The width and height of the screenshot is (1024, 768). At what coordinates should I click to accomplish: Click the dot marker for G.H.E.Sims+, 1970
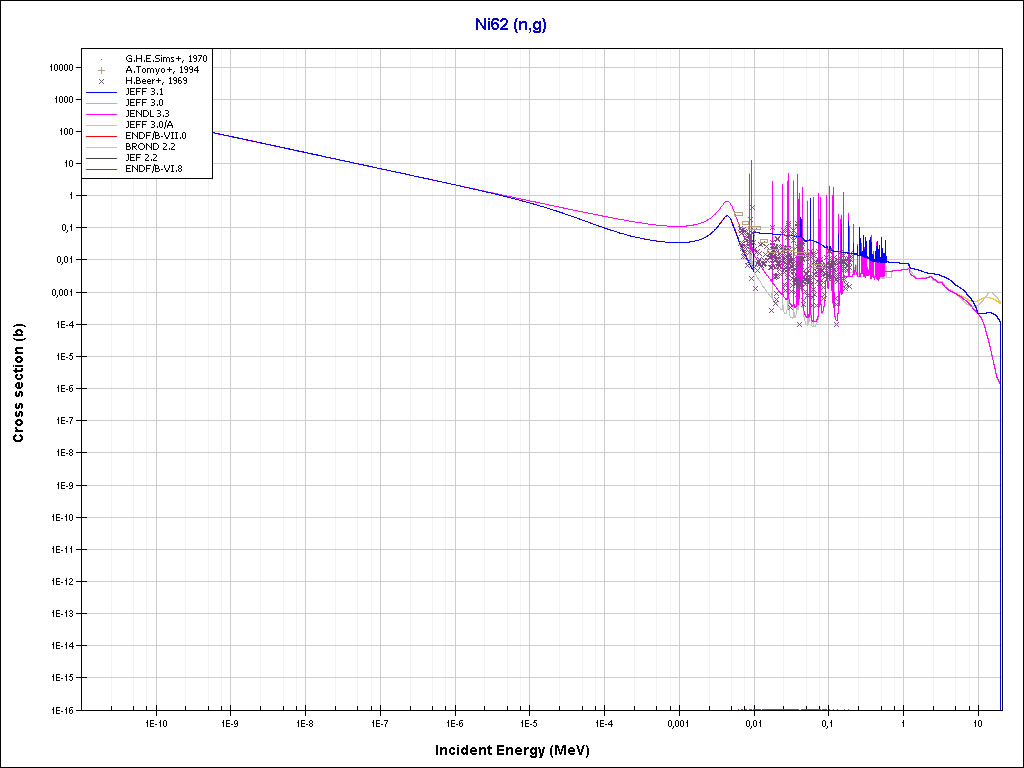tap(102, 60)
